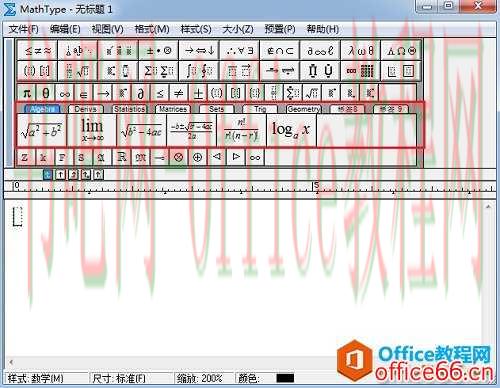
Task: Switch to the Trig tab
Action: [x=260, y=109]
